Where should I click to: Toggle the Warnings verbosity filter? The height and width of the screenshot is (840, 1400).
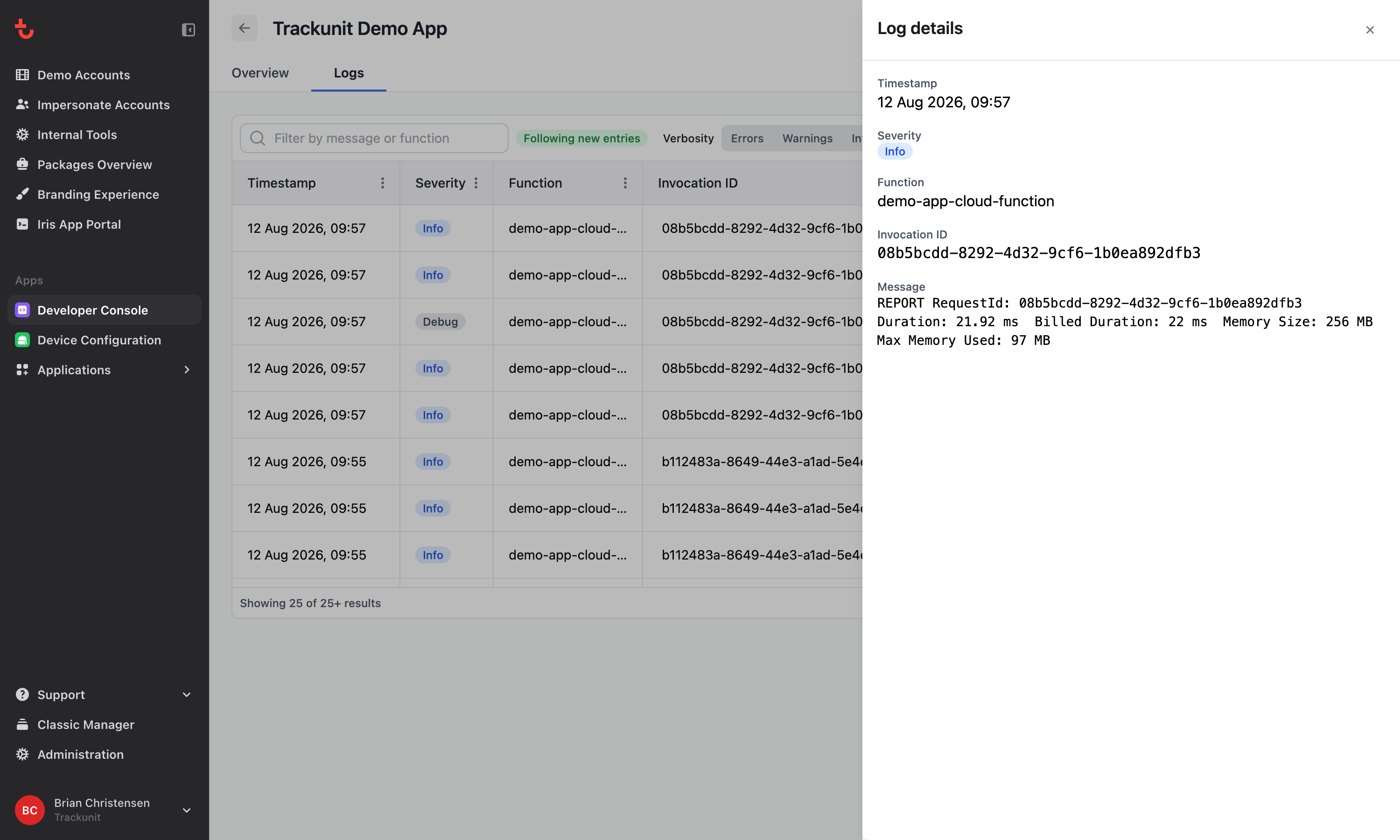tap(807, 138)
